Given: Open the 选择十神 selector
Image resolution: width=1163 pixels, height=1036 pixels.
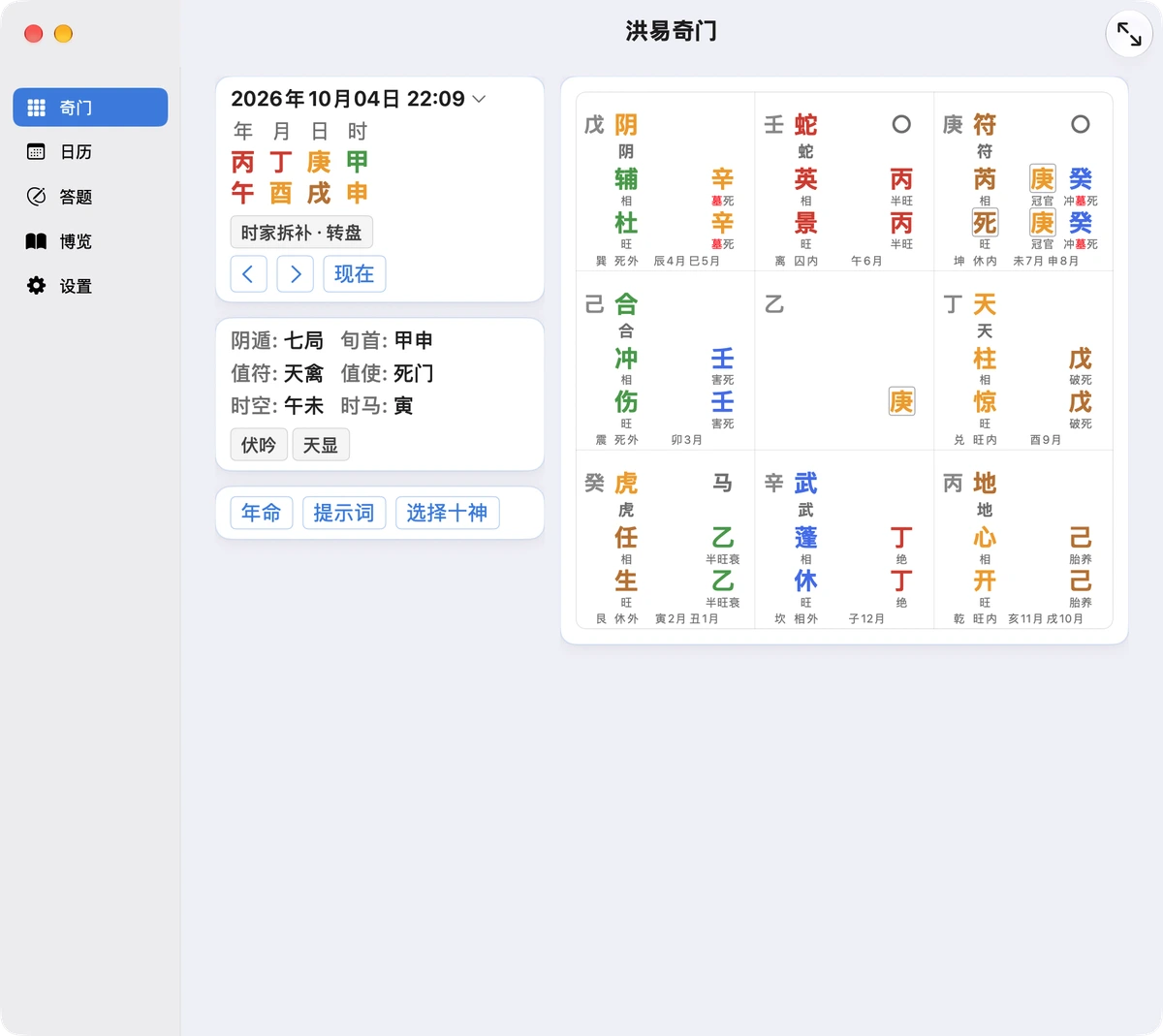Looking at the screenshot, I should pos(447,513).
